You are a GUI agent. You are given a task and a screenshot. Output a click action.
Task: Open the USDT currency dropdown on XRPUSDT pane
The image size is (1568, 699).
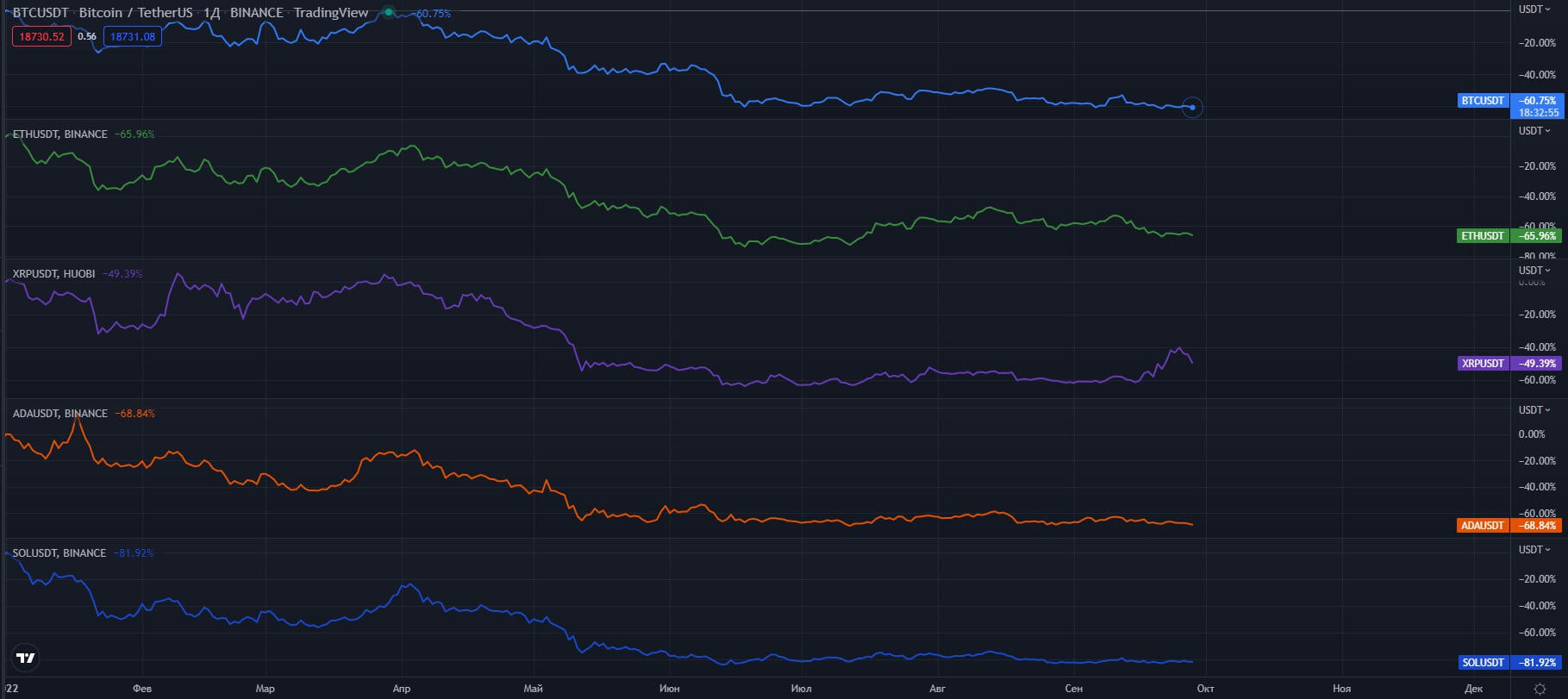[1534, 271]
